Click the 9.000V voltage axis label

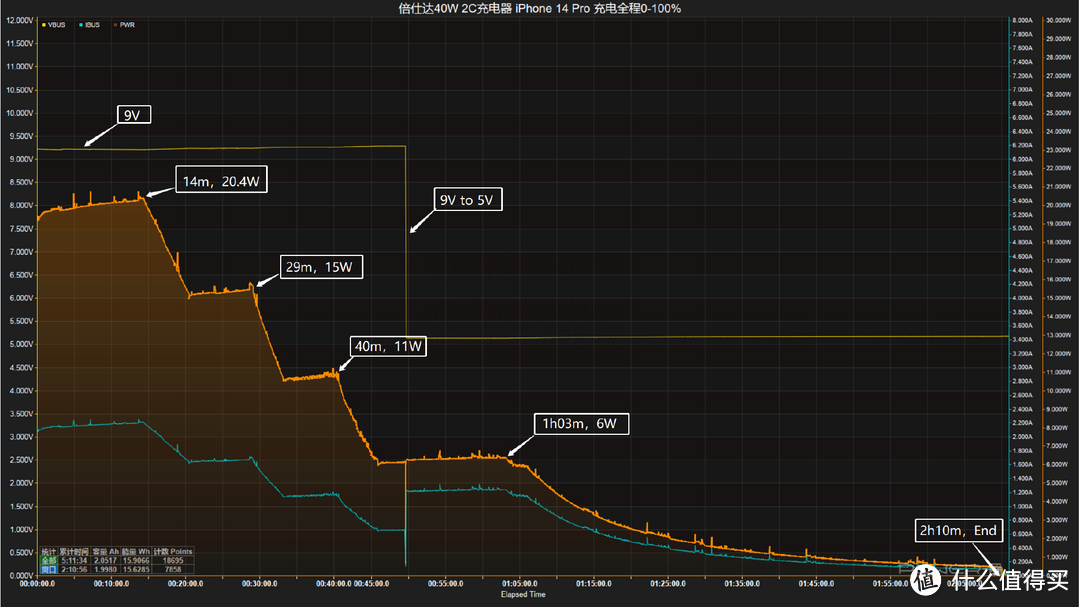21,159
